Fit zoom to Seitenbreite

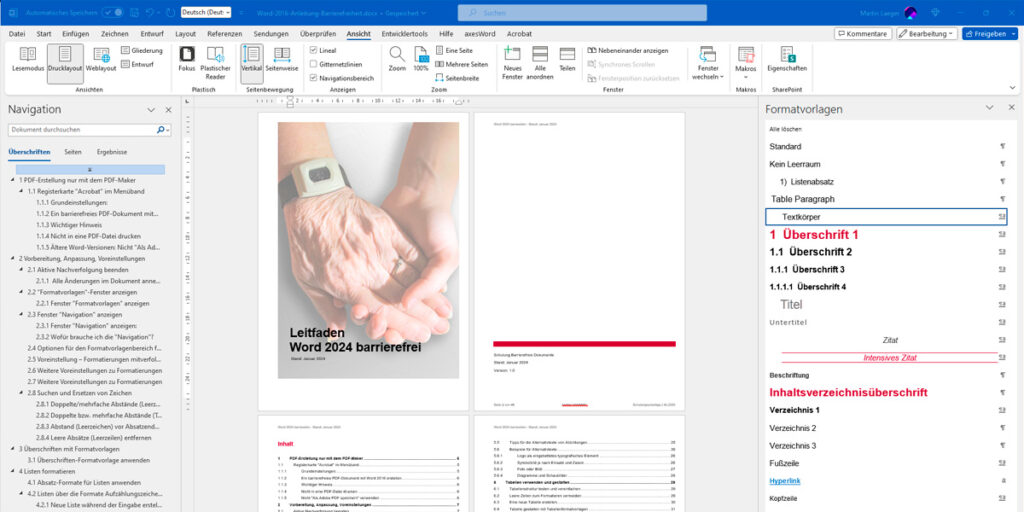457,78
